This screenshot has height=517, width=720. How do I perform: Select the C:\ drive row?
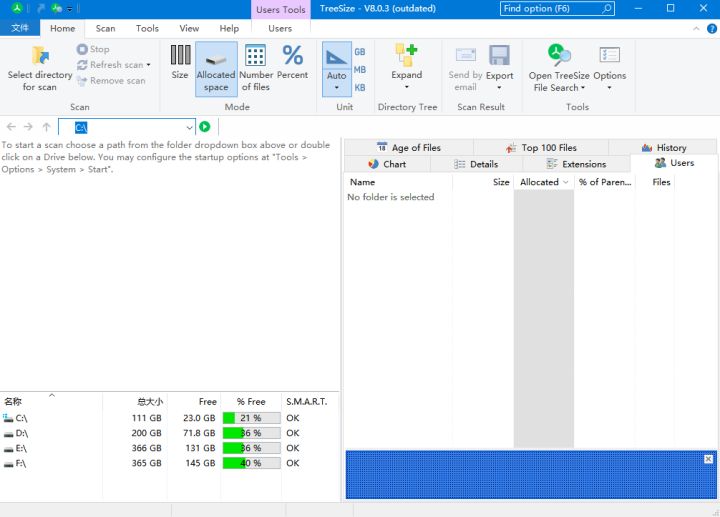[169, 418]
